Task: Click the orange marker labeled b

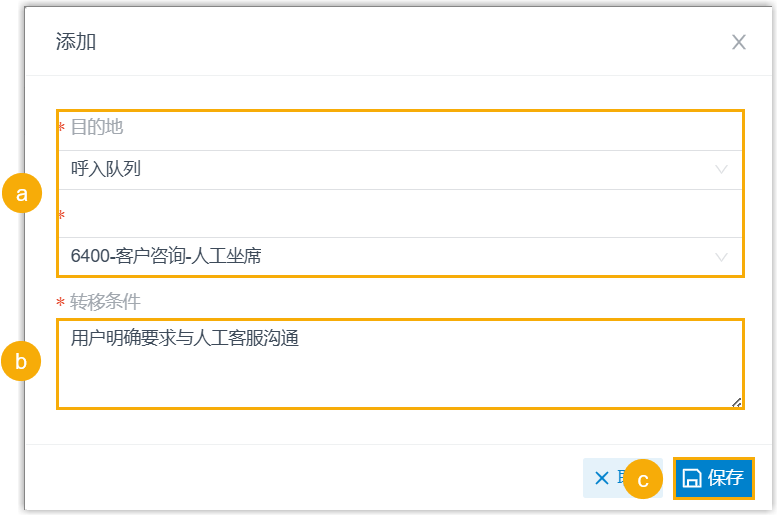Action: (x=21, y=362)
